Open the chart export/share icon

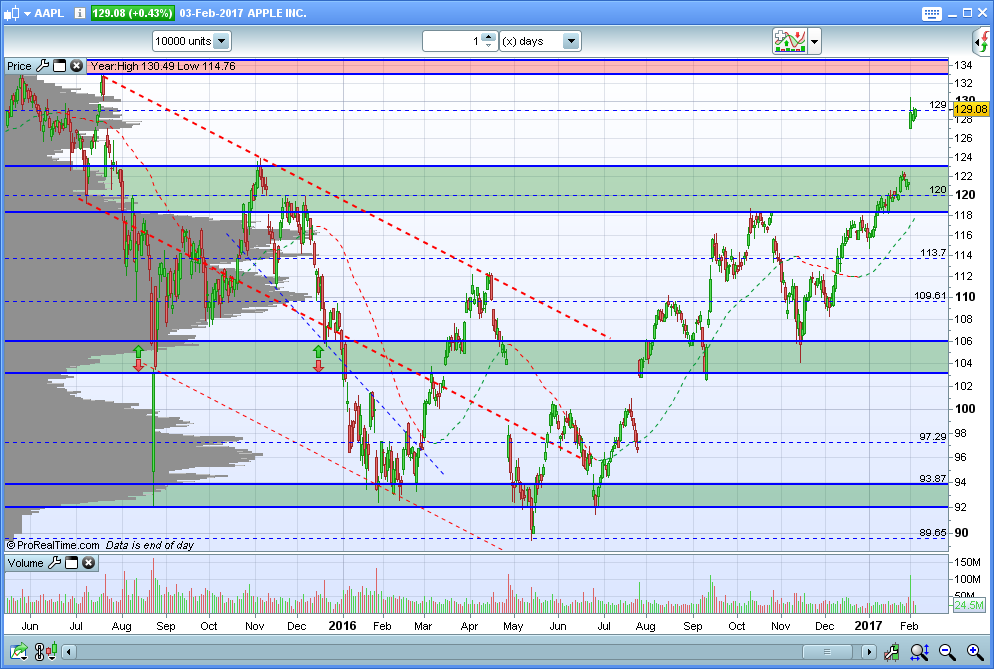pyautogui.click(x=19, y=651)
